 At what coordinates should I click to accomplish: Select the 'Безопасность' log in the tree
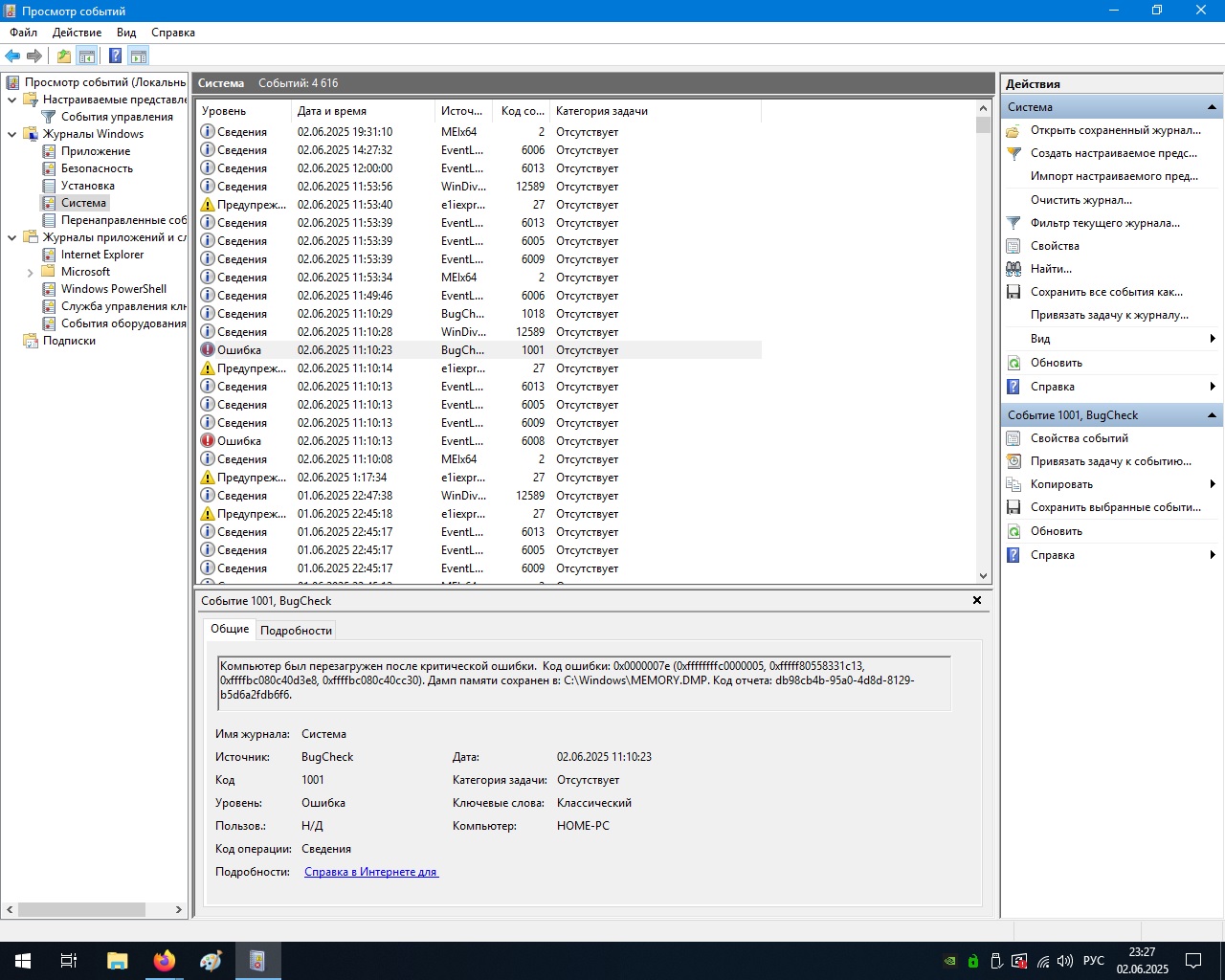97,168
